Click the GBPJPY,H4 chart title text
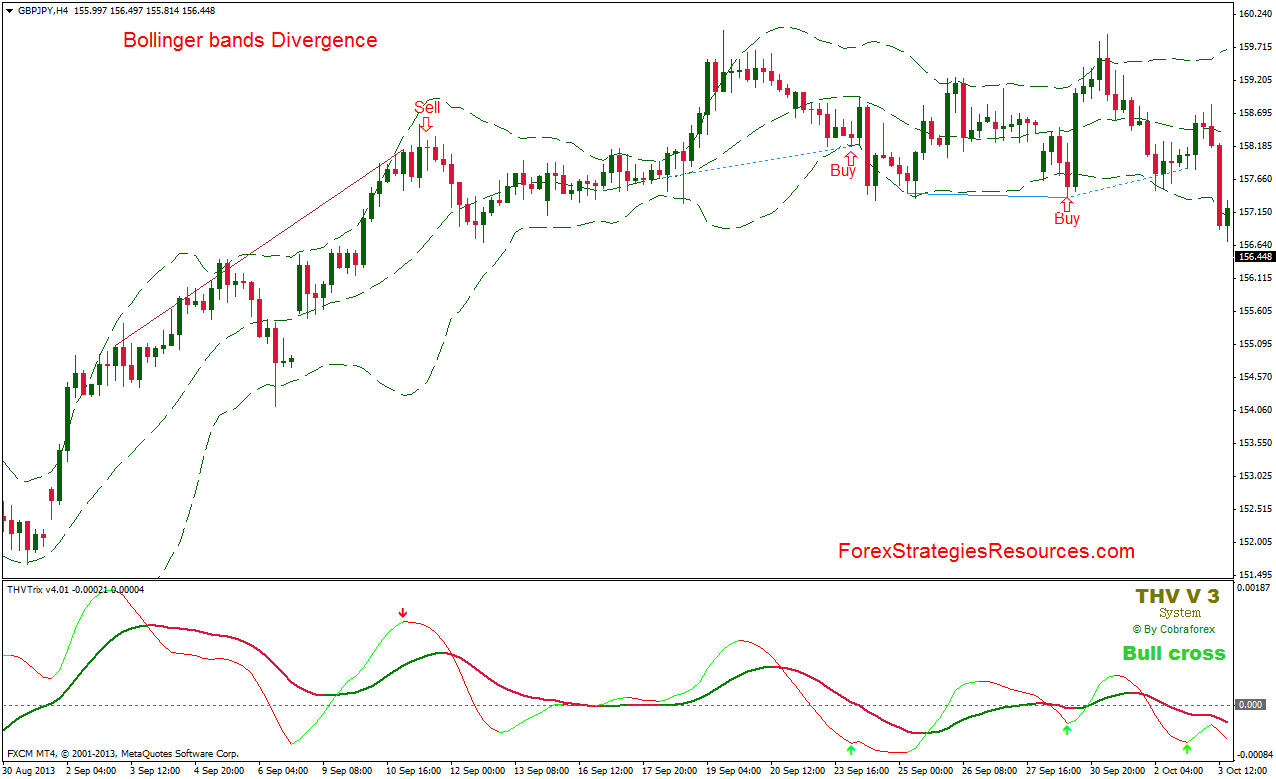Image resolution: width=1276 pixels, height=779 pixels. tap(43, 10)
